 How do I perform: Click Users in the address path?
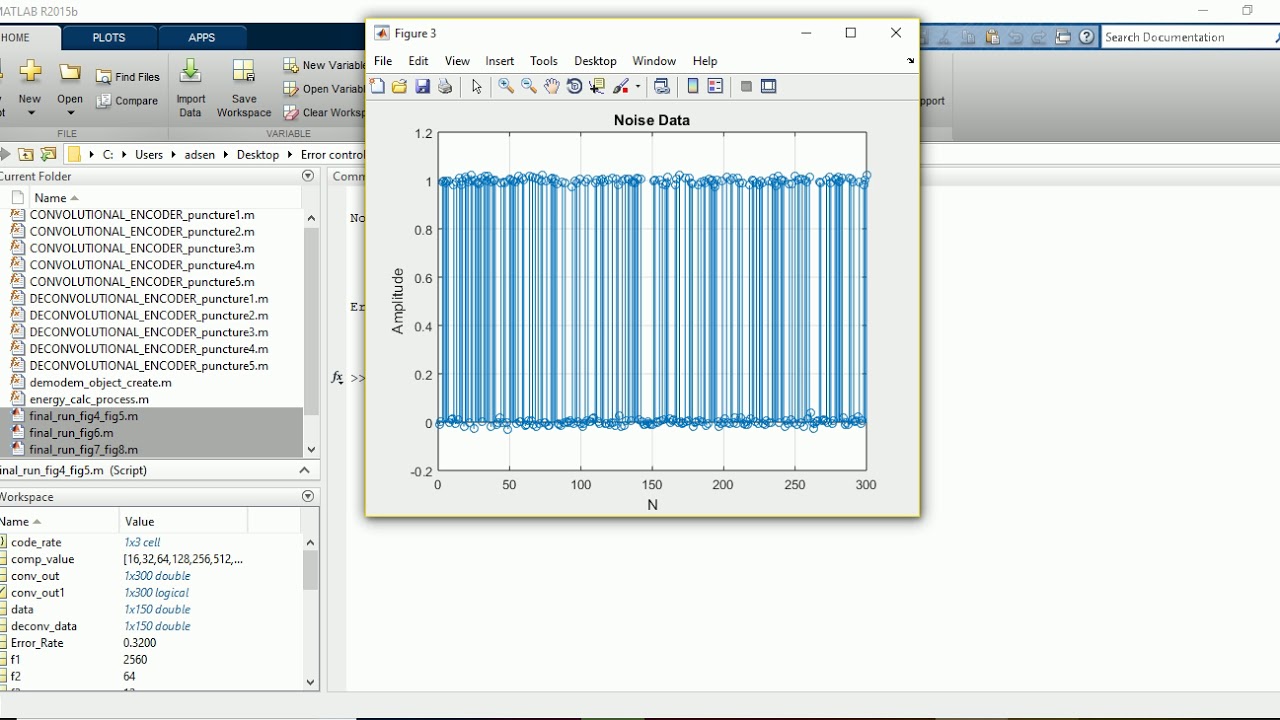pyautogui.click(x=149, y=155)
